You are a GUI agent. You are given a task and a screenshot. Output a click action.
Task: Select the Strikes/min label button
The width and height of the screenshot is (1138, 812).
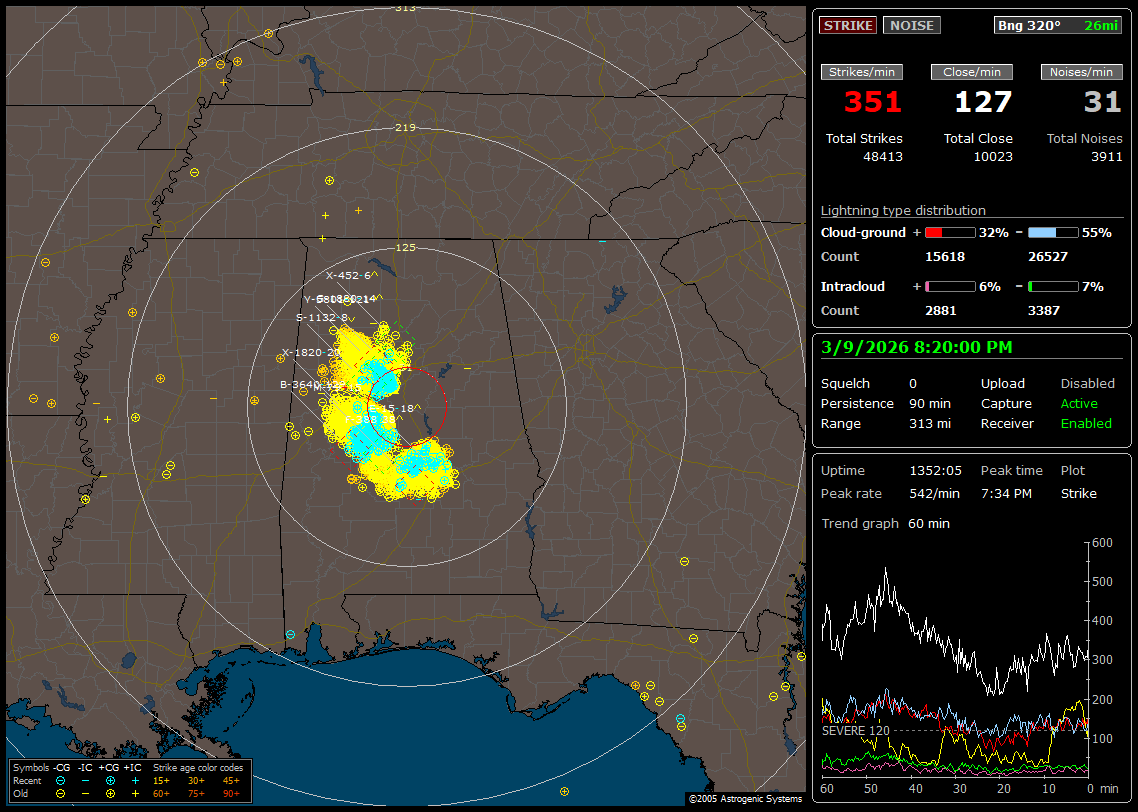coord(862,72)
